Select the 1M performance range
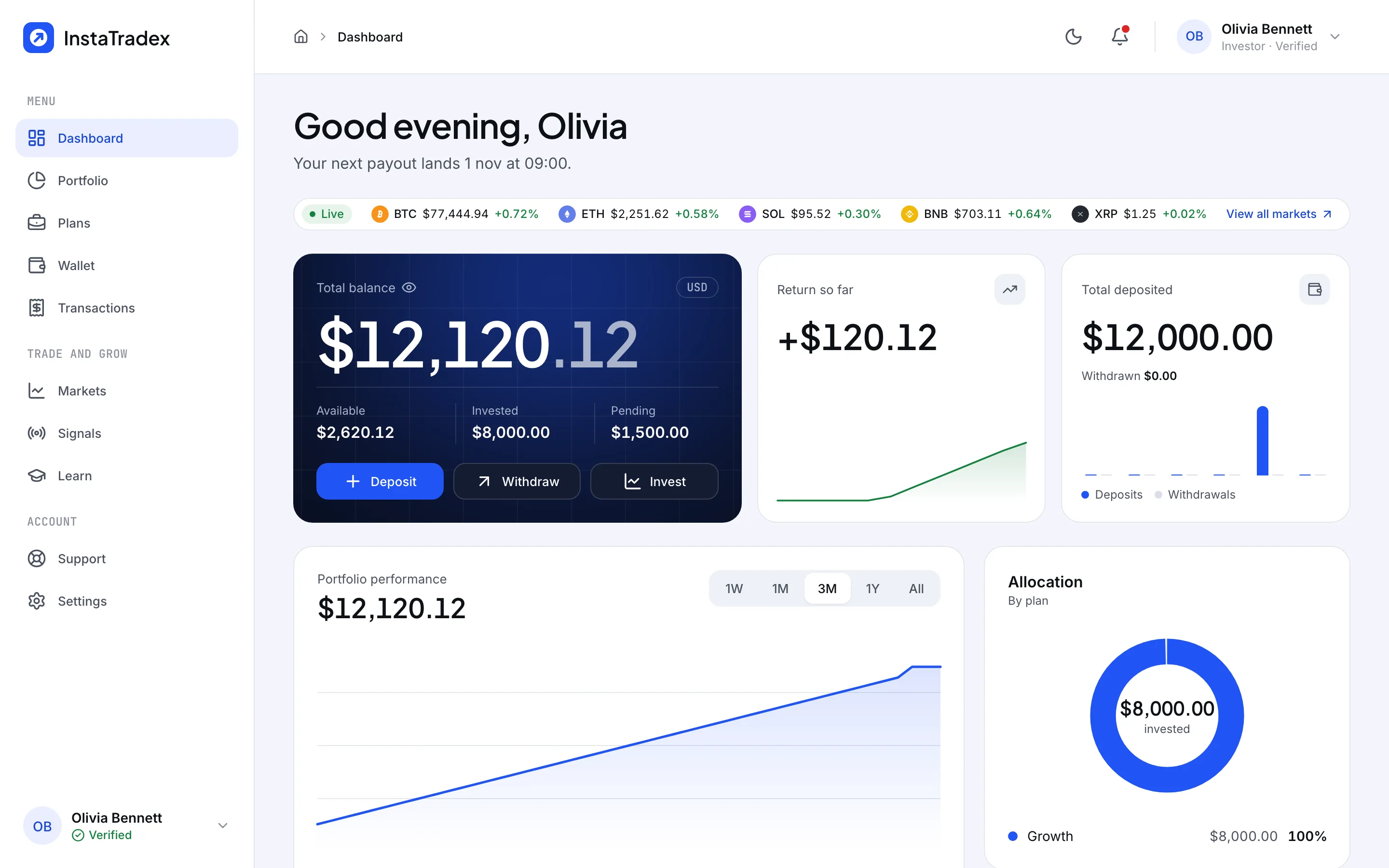 click(781, 588)
